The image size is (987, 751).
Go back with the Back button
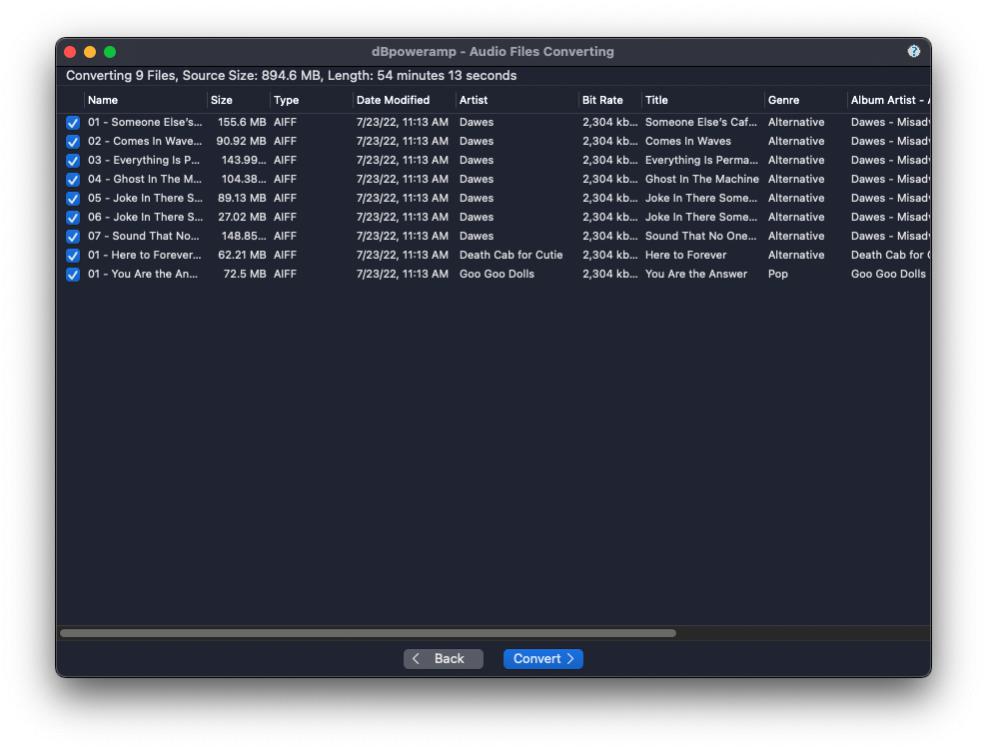click(x=443, y=658)
